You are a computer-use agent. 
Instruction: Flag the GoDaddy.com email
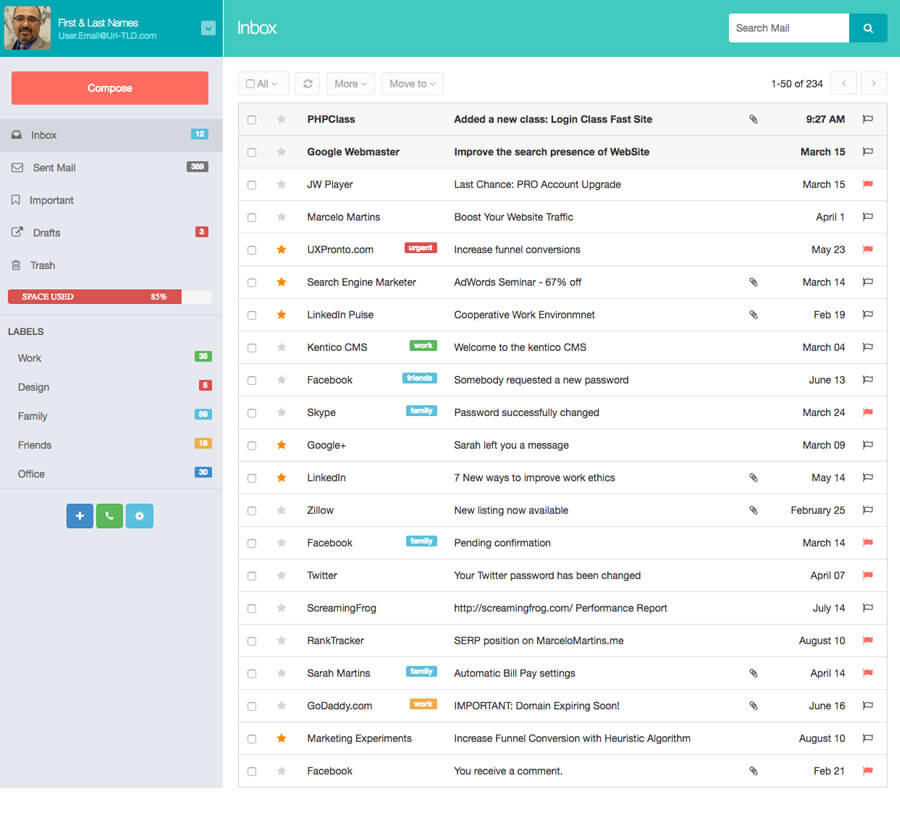(x=868, y=706)
